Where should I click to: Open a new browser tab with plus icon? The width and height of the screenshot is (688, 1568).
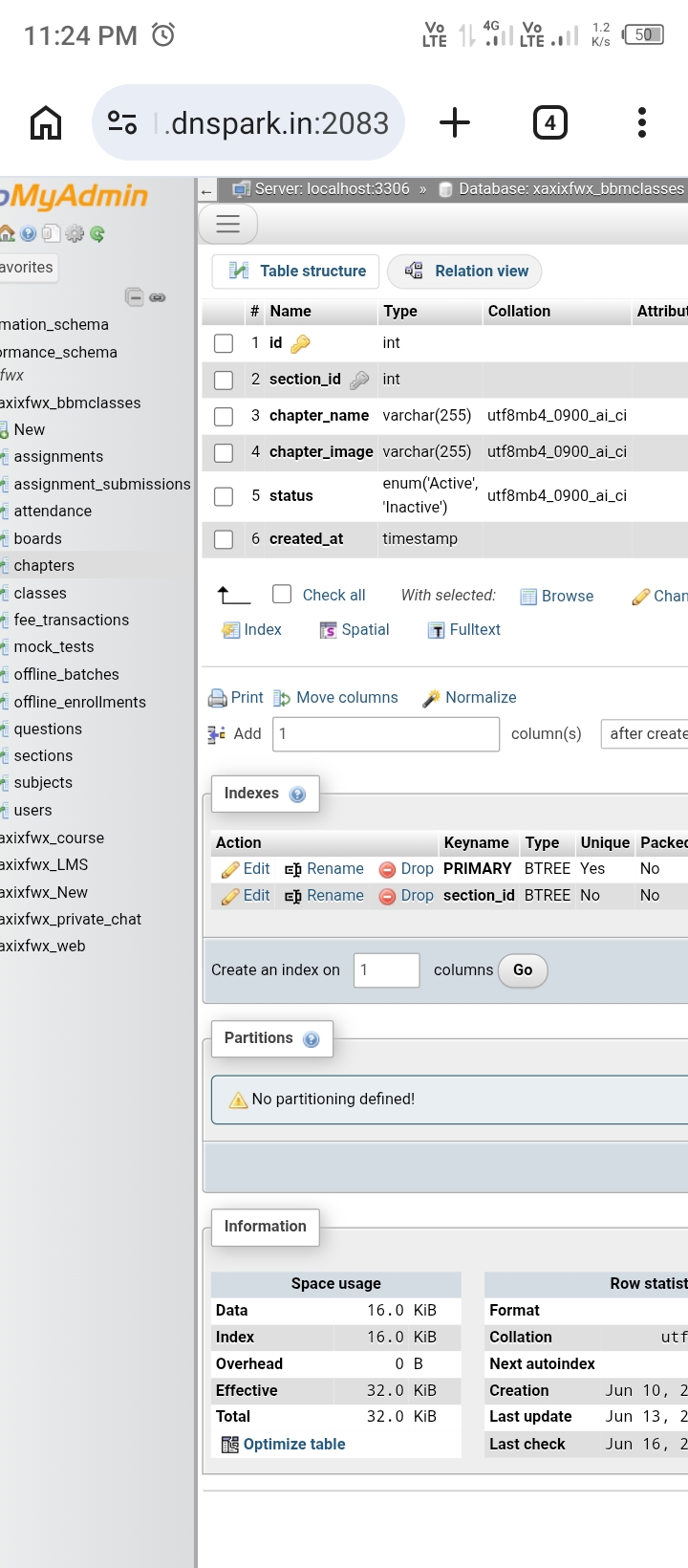pyautogui.click(x=455, y=122)
